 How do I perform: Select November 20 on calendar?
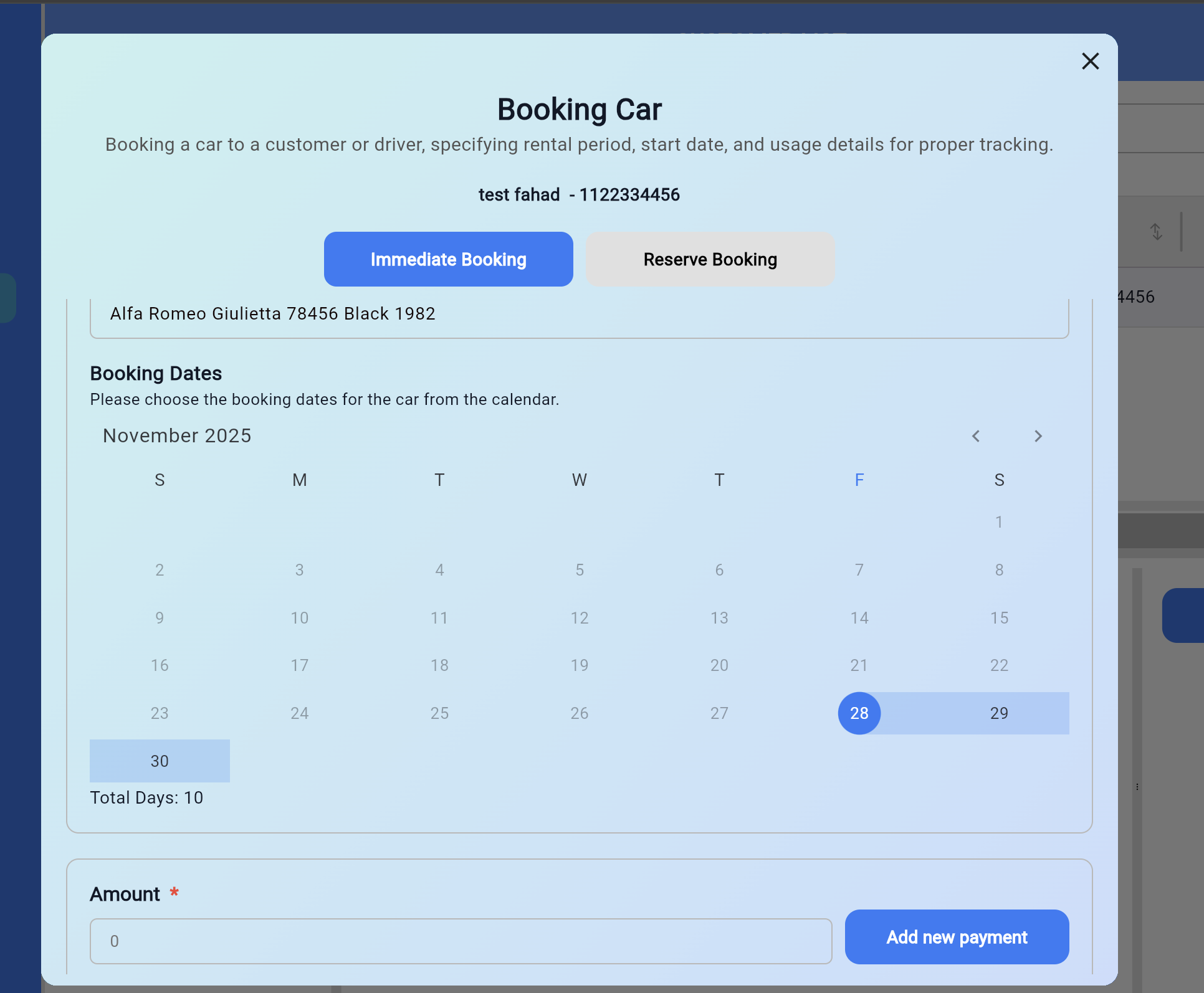click(x=719, y=665)
